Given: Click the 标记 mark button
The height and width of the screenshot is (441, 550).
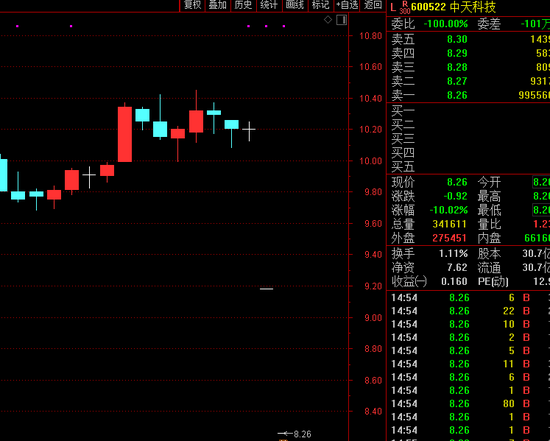Looking at the screenshot, I should 321,5.
